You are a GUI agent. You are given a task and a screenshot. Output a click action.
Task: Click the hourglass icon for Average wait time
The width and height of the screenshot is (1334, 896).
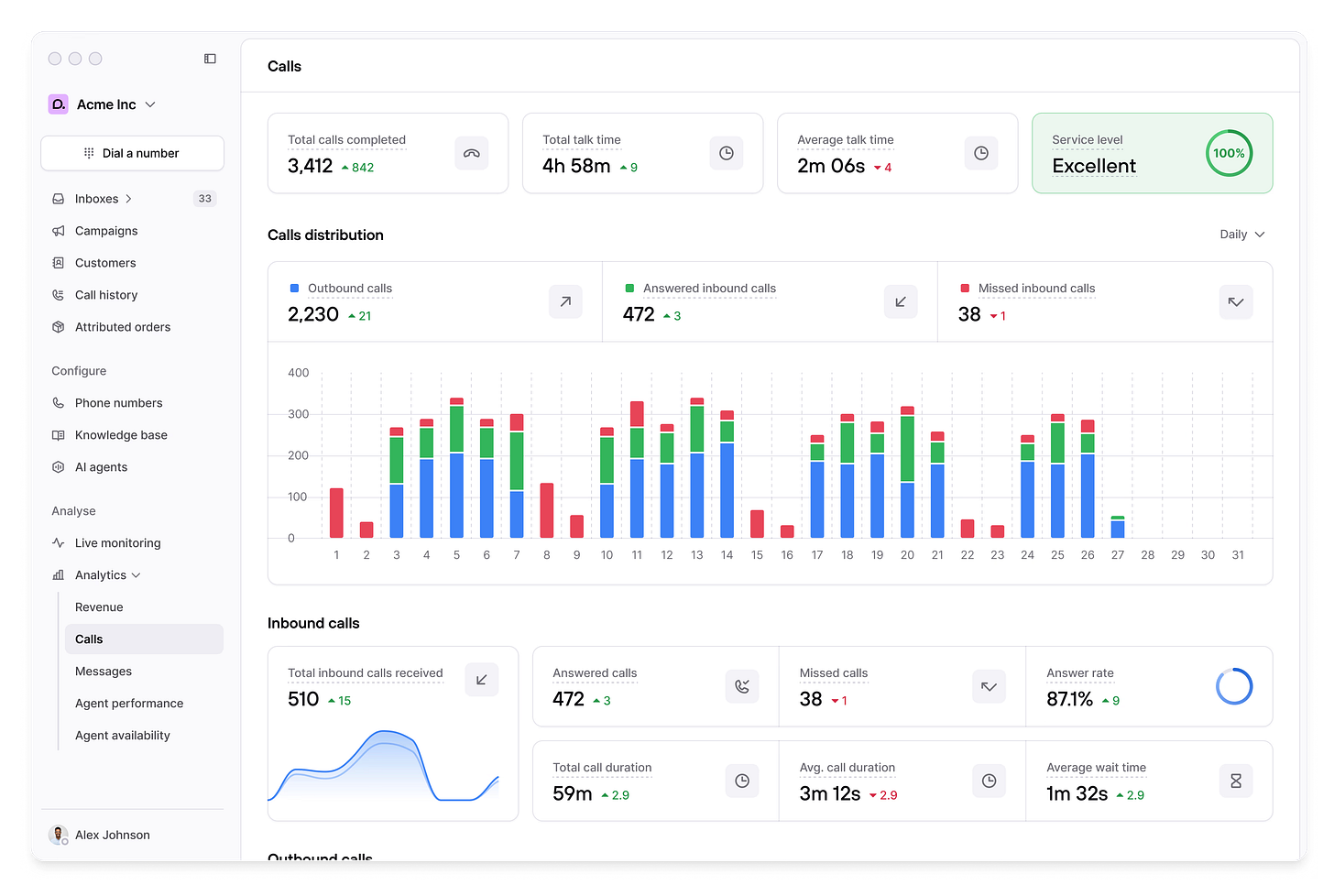click(x=1236, y=781)
